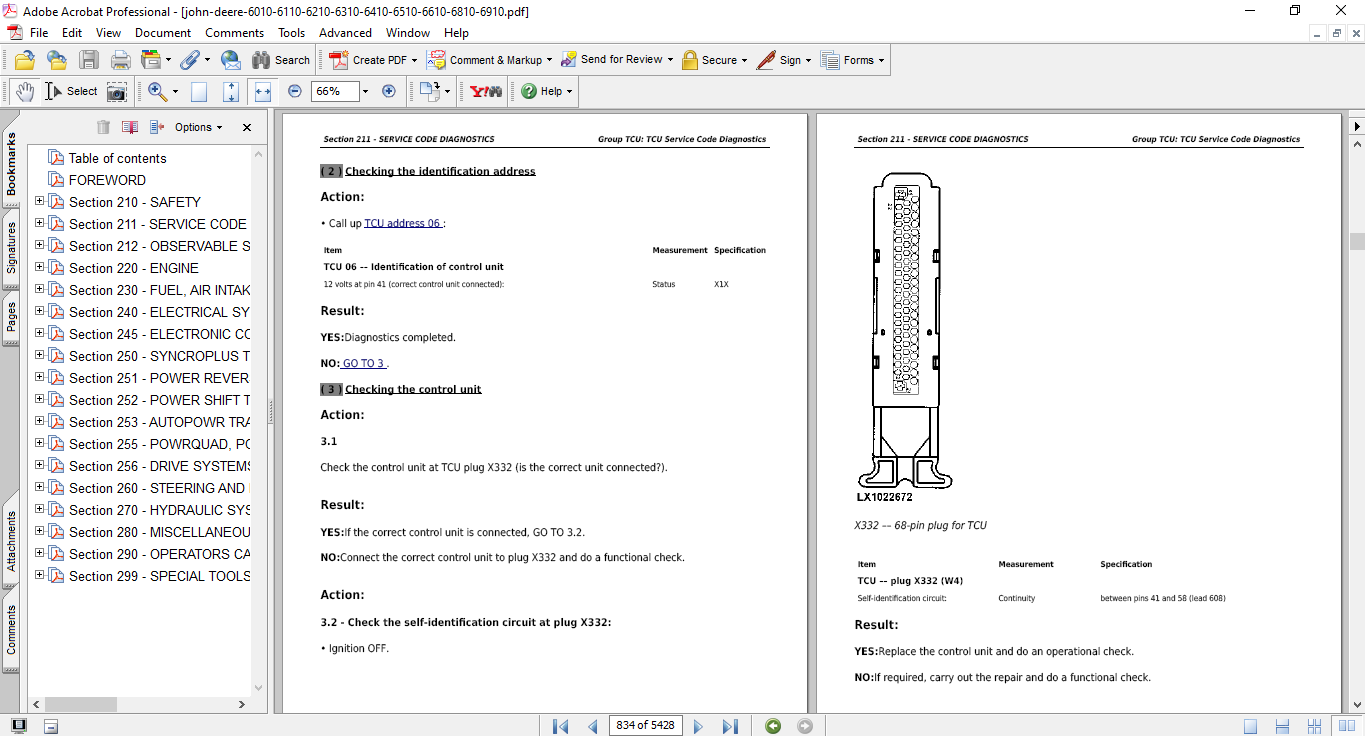
Task: Select the Hand tool
Action: pos(24,91)
